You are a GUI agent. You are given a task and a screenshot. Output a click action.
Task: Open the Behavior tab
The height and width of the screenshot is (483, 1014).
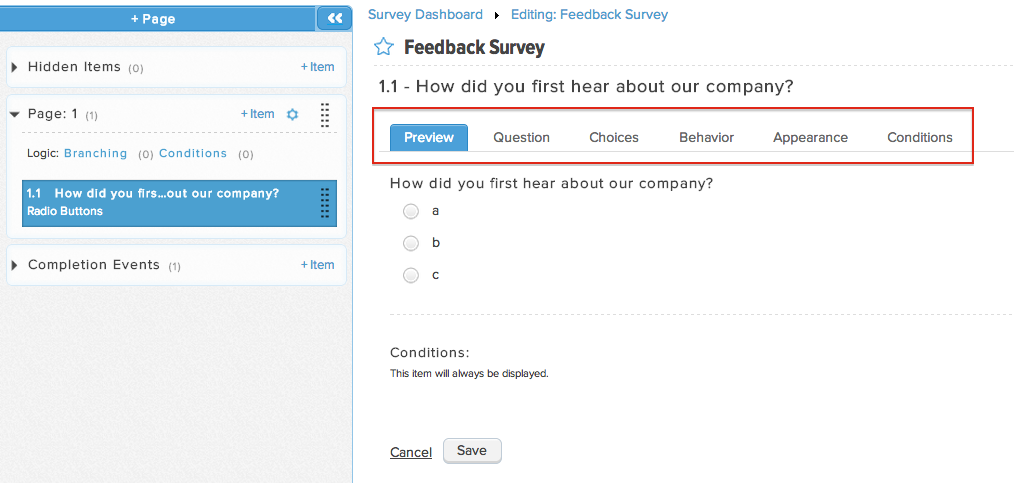(706, 138)
